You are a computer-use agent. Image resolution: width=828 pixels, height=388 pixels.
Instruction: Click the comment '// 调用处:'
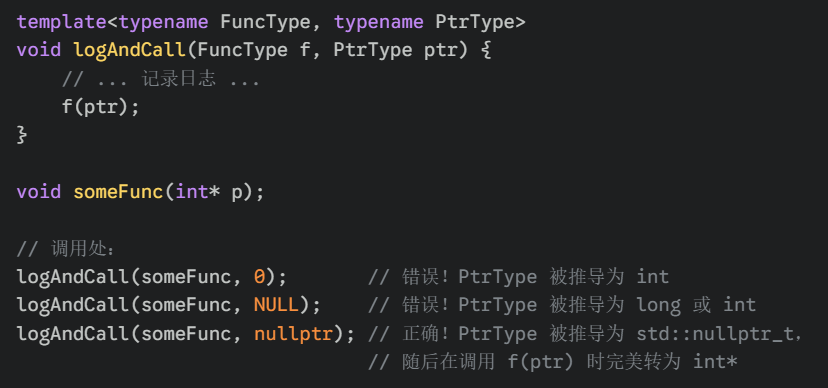pyautogui.click(x=65, y=249)
